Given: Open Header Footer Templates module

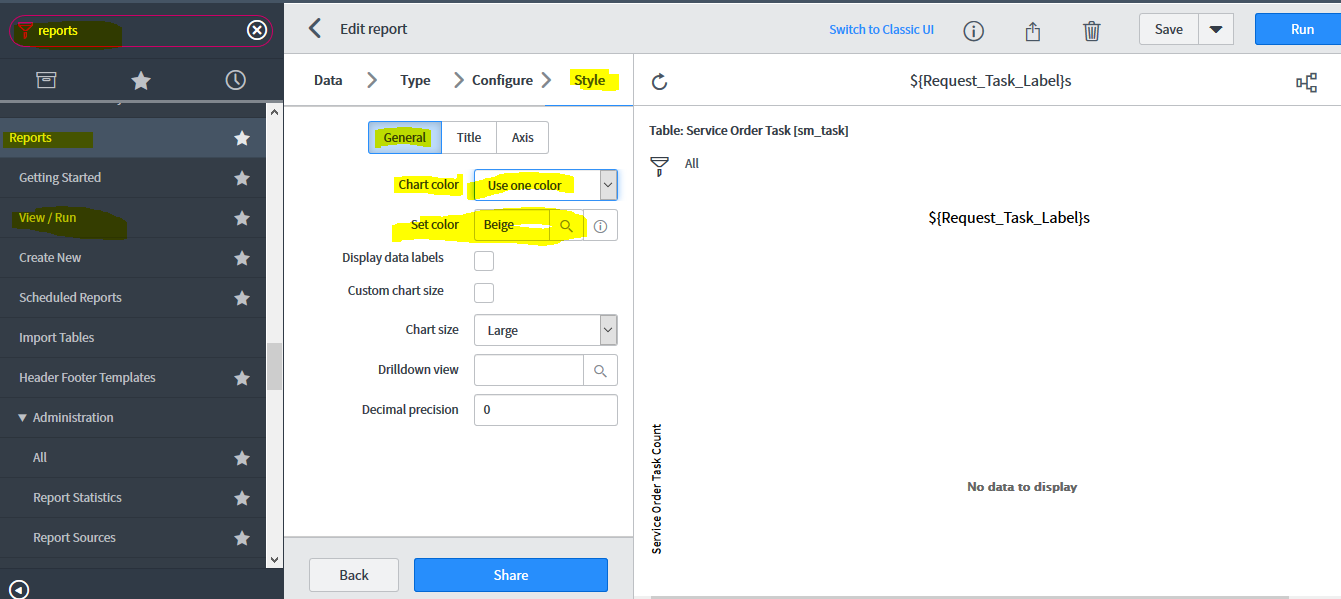Looking at the screenshot, I should [87, 378].
